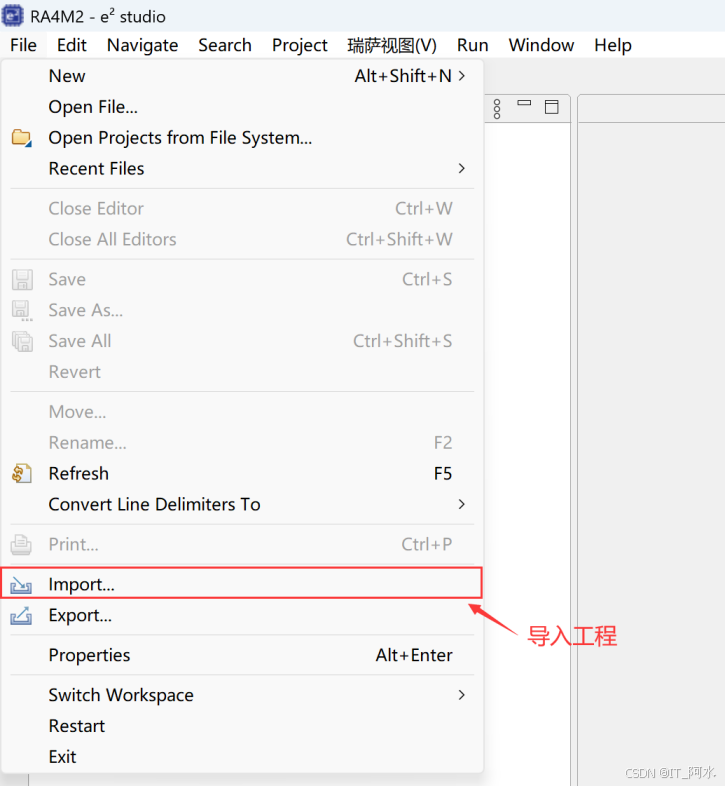726x786 pixels.
Task: Open Properties from the File menu
Action: [x=242, y=655]
